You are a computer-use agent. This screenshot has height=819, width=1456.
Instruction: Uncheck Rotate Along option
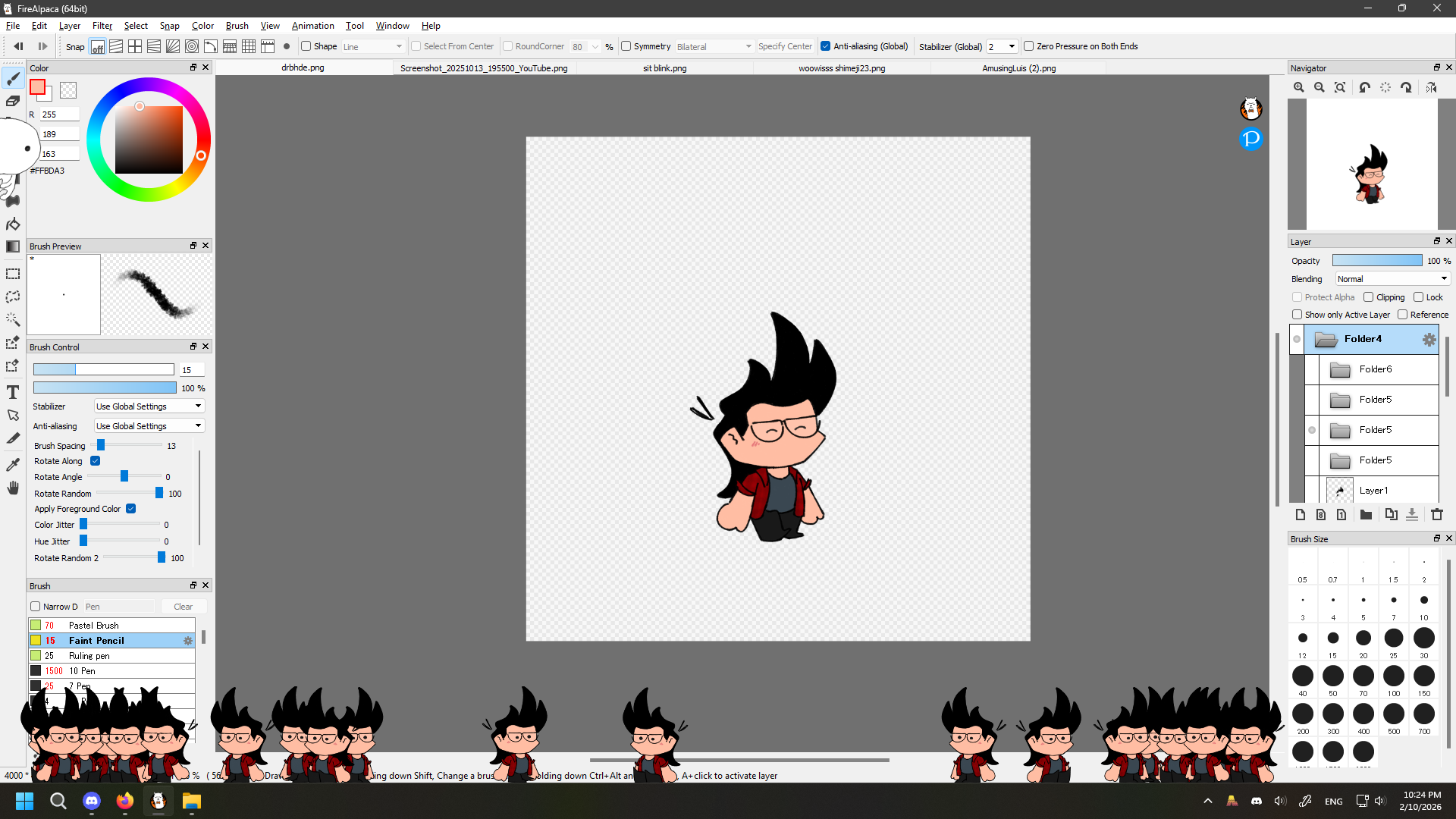coord(96,461)
